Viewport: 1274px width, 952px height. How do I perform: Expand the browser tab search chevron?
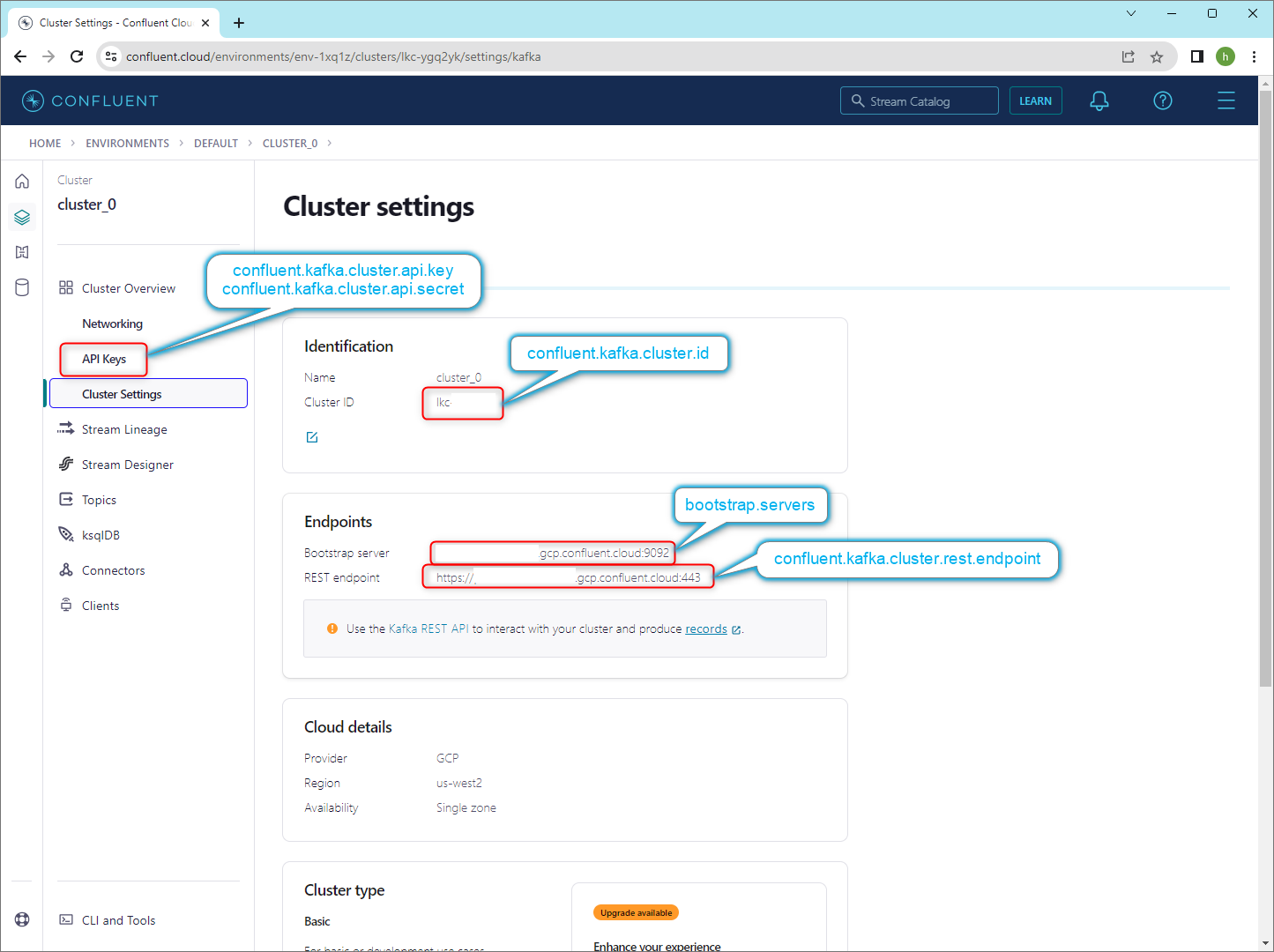[x=1131, y=13]
